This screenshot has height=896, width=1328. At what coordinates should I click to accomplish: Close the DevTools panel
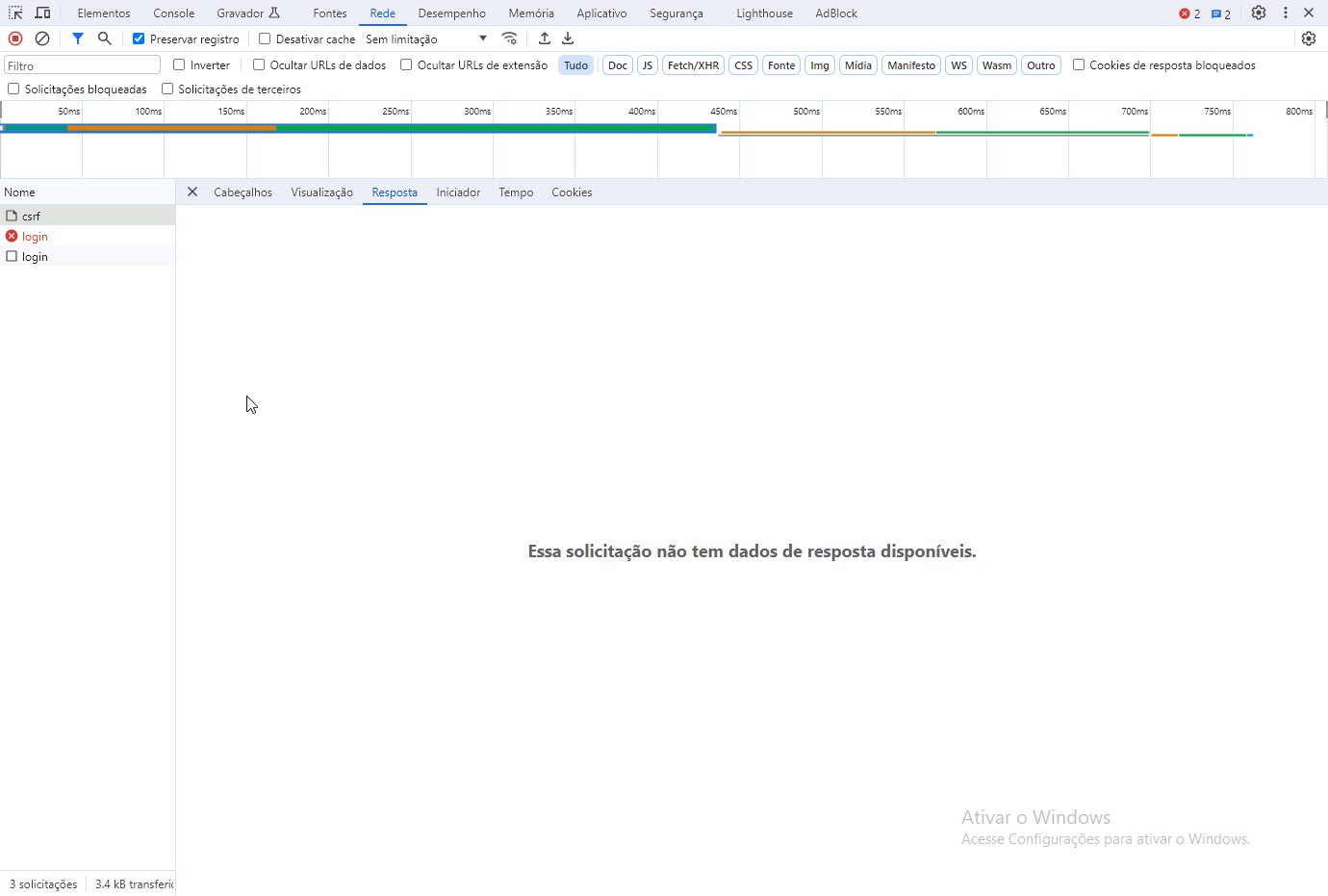point(1309,13)
